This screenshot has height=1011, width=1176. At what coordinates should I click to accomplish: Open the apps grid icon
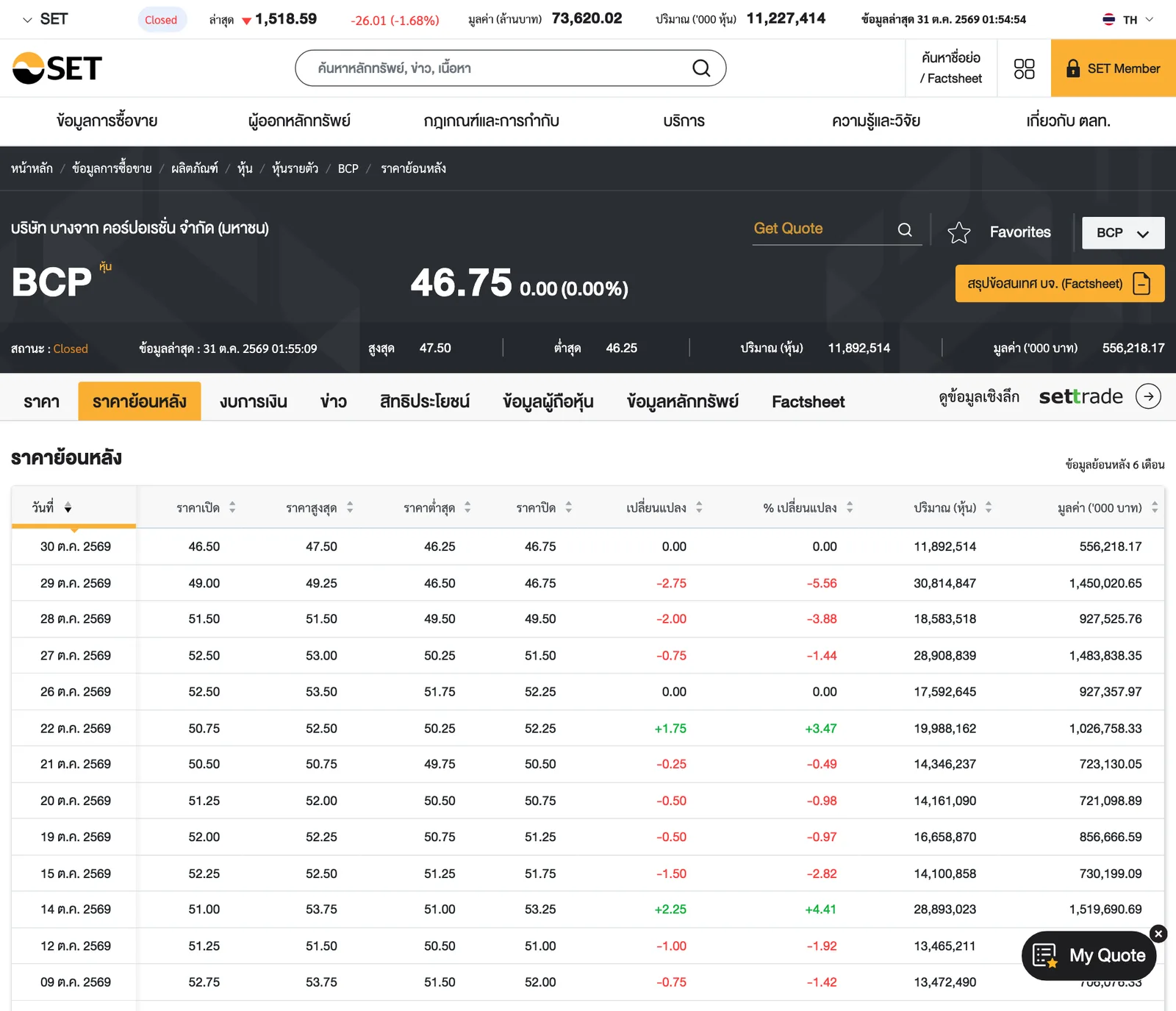tap(1024, 68)
